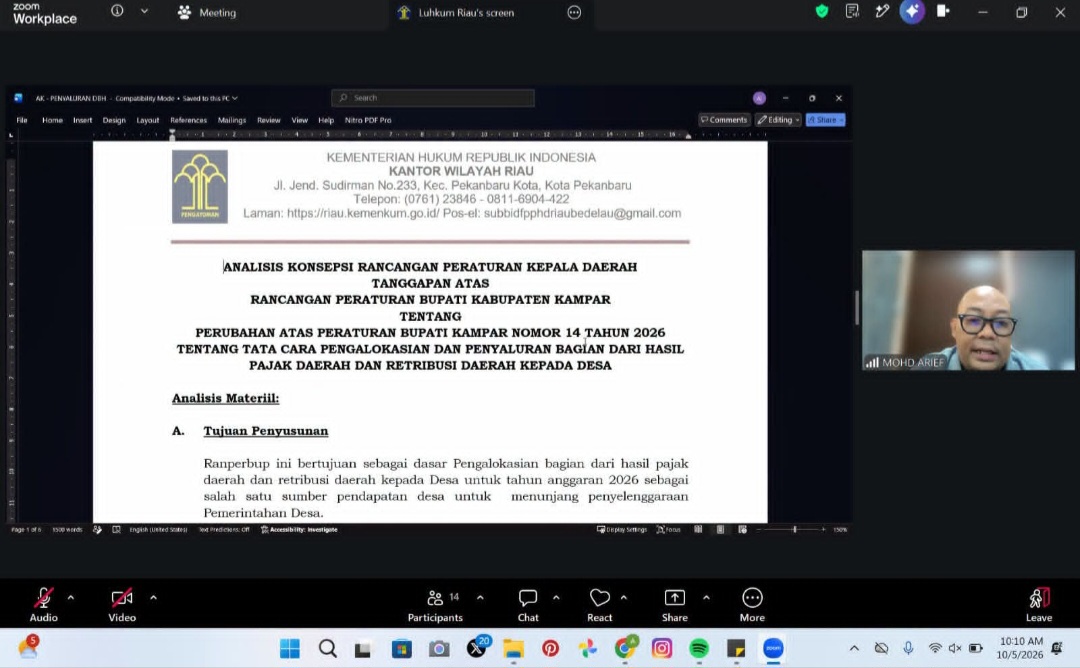The height and width of the screenshot is (668, 1080).
Task: Open Display Settings in Word status bar
Action: click(x=622, y=530)
